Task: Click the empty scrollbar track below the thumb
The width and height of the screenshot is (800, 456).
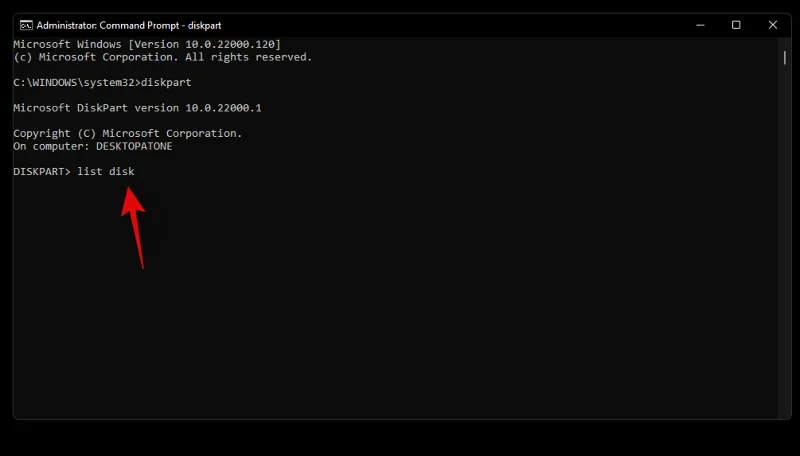Action: [x=785, y=250]
